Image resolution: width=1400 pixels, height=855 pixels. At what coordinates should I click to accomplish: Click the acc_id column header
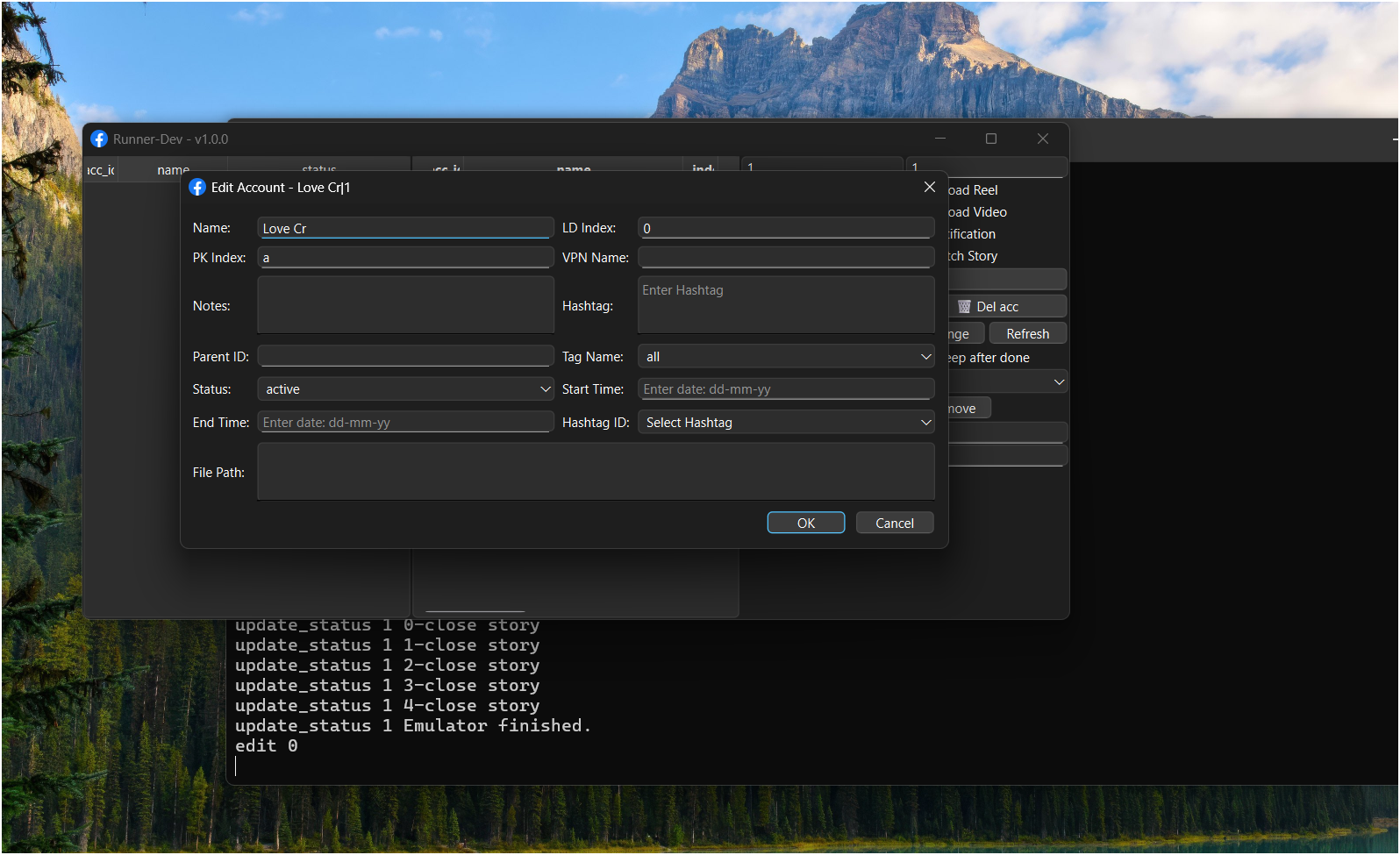[x=101, y=169]
